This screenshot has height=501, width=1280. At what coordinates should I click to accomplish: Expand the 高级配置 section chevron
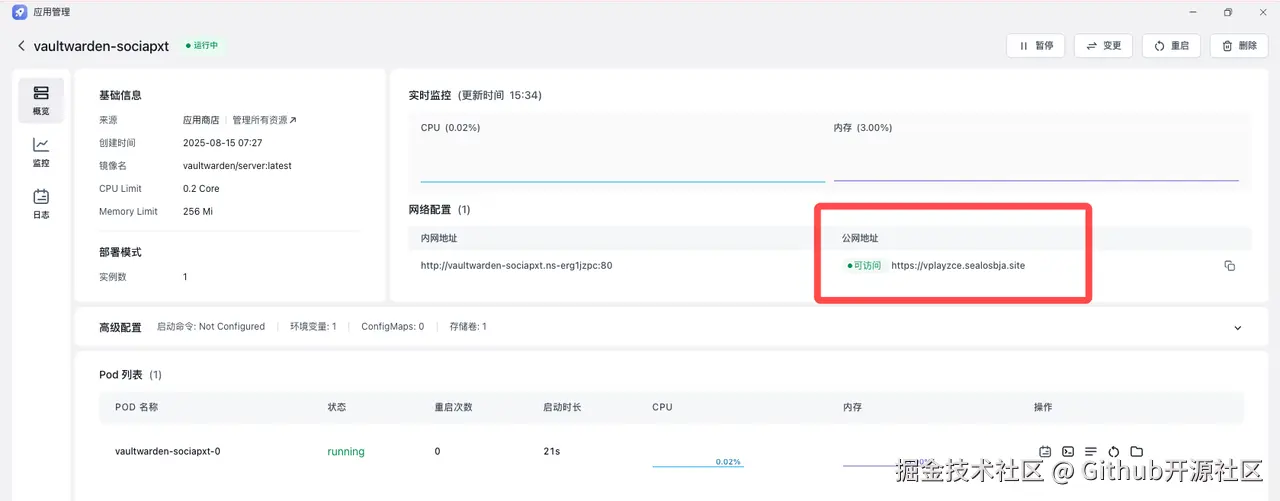click(1238, 328)
